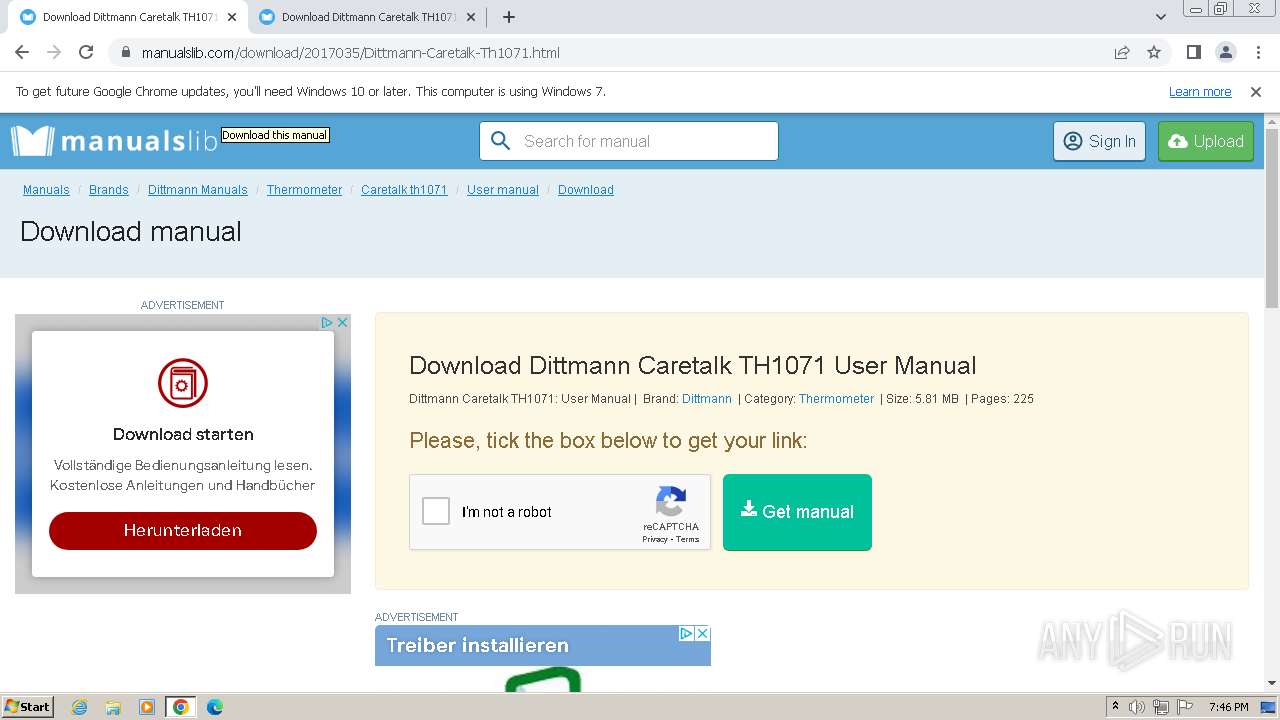Image resolution: width=1280 pixels, height=720 pixels.
Task: Open the volume speaker tray icon
Action: (x=1137, y=707)
